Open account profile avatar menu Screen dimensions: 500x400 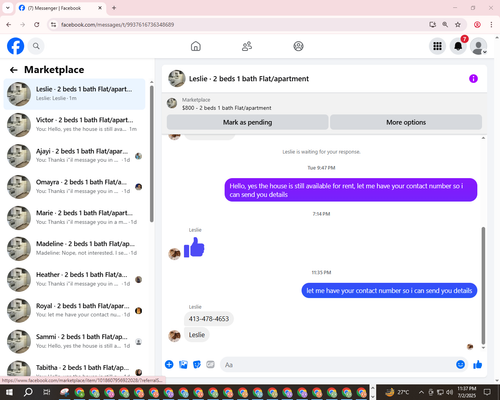(x=479, y=46)
